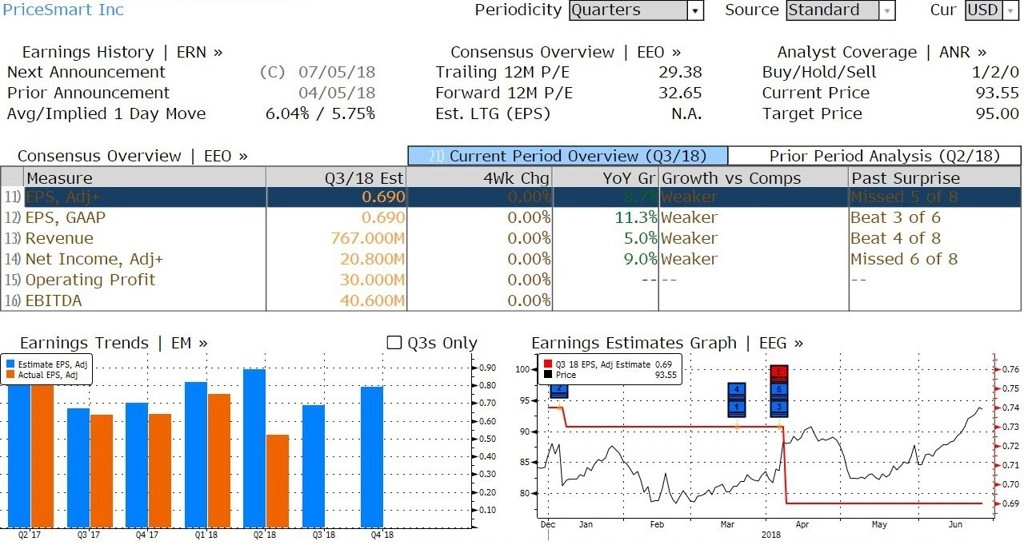Click the Q1'18 orange actual bar
Image resolution: width=1024 pixels, height=545 pixels.
tap(219, 461)
